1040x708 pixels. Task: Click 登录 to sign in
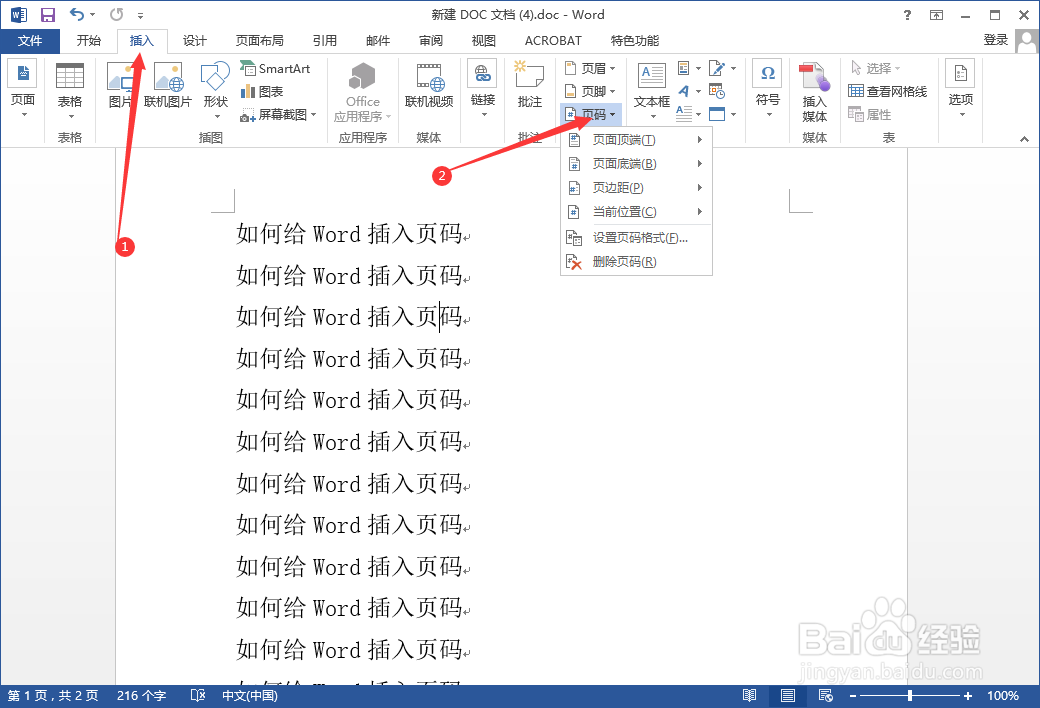(995, 41)
